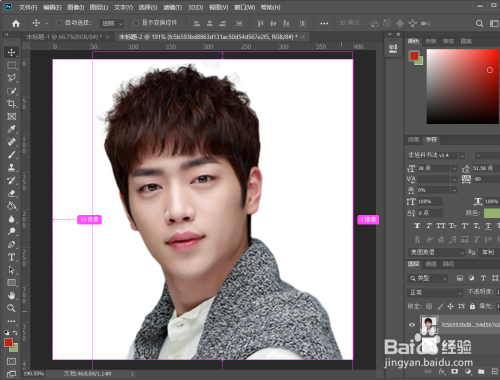Click the Home icon in options bar
This screenshot has height=380, width=500.
(x=16, y=23)
